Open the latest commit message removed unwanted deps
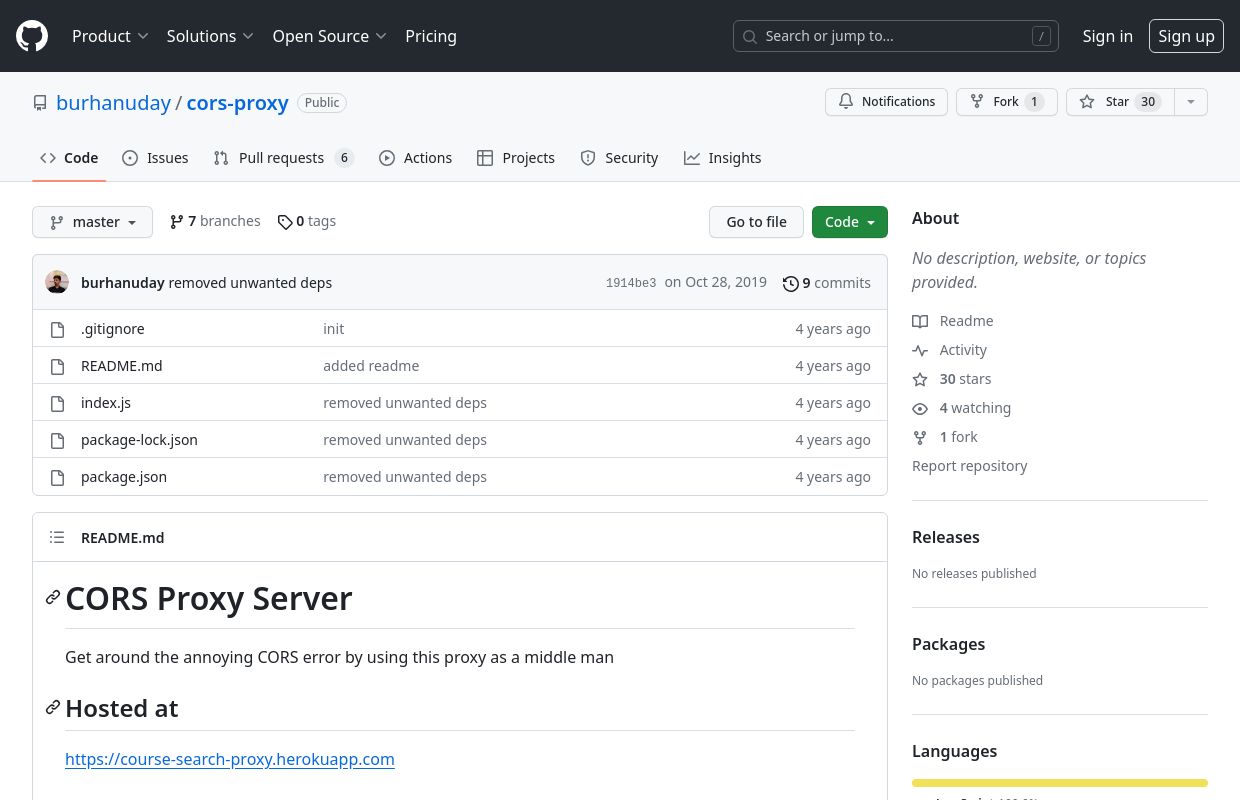This screenshot has width=1240, height=800. [x=250, y=283]
